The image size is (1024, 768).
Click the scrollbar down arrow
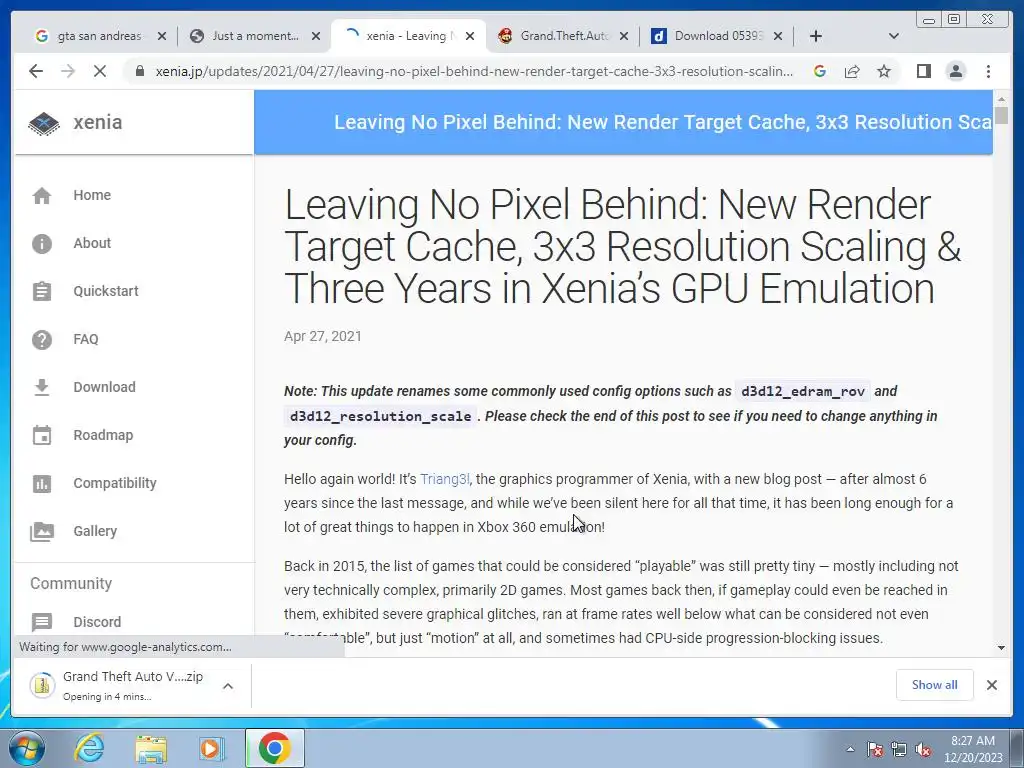[1002, 648]
